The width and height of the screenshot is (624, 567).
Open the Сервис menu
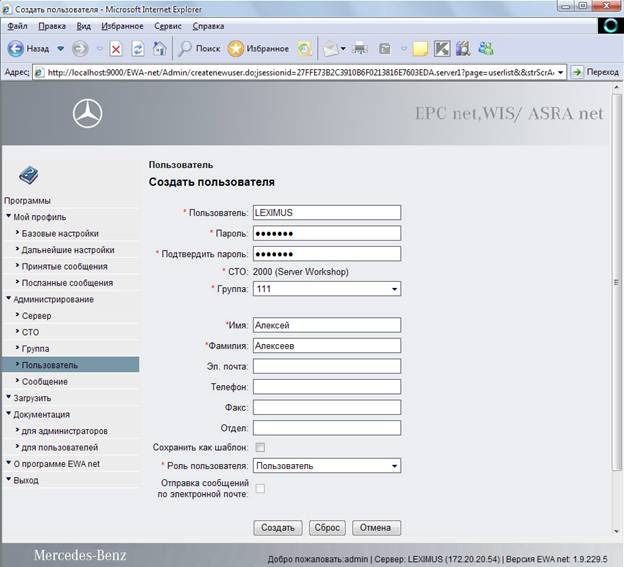pyautogui.click(x=168, y=26)
